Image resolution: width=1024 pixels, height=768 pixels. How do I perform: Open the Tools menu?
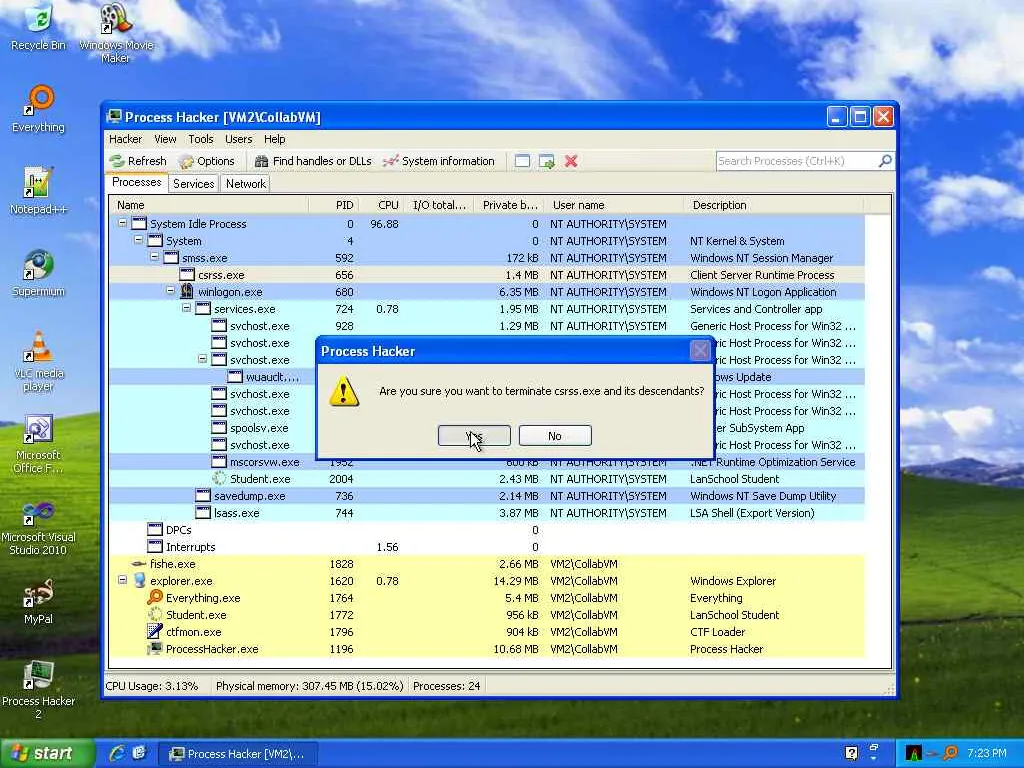(200, 139)
